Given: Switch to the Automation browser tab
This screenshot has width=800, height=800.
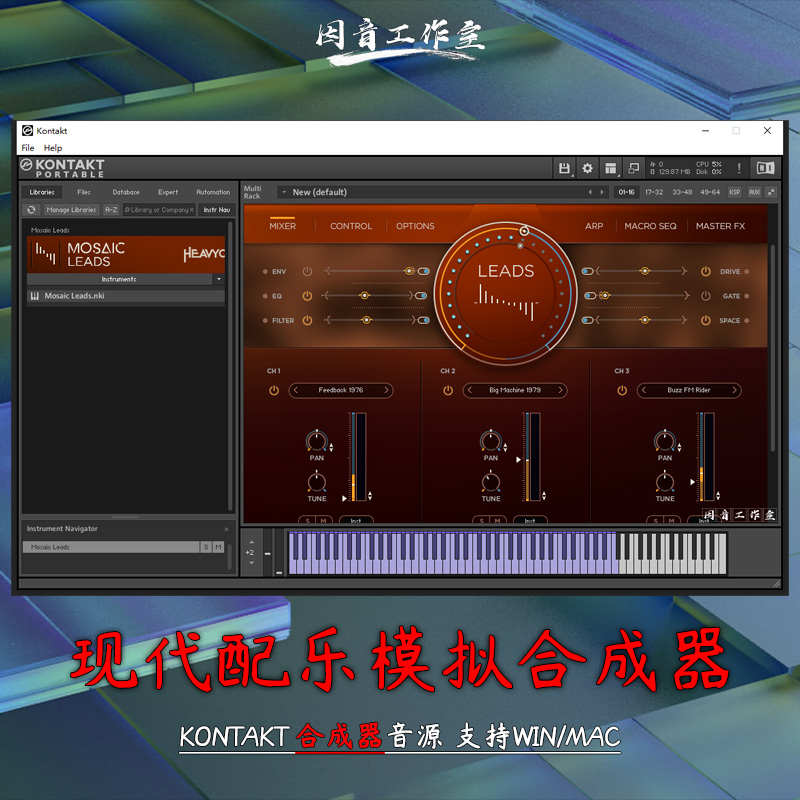Looking at the screenshot, I should point(213,192).
